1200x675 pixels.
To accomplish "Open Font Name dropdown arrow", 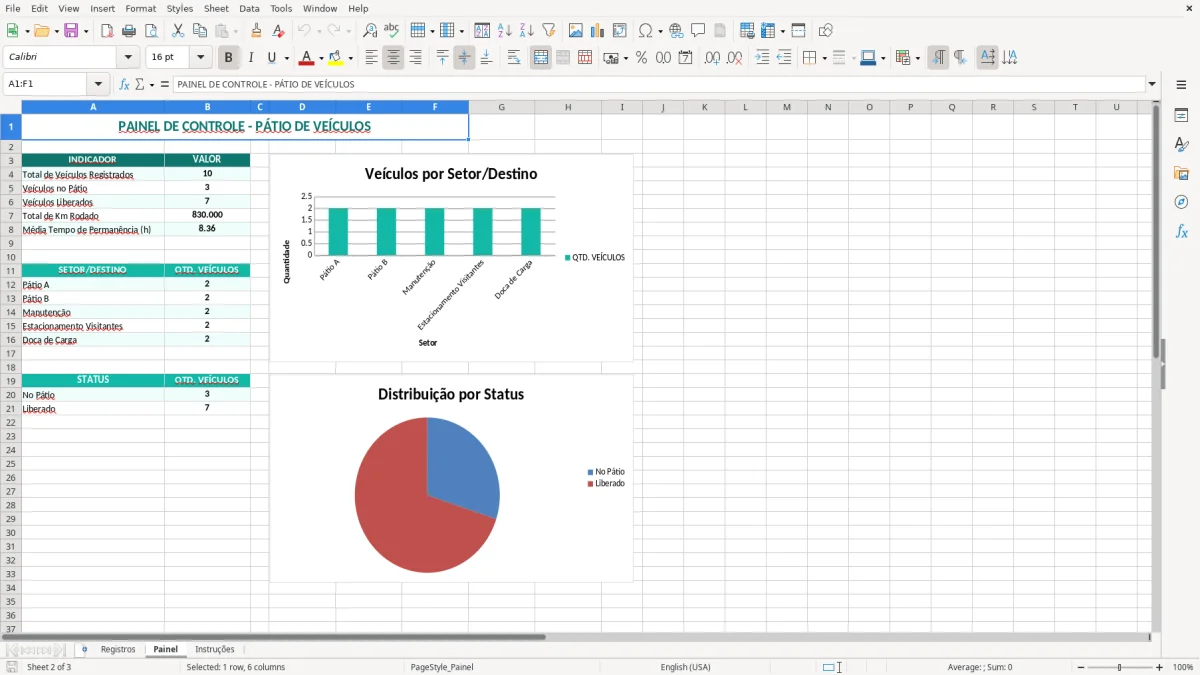I will pos(128,58).
